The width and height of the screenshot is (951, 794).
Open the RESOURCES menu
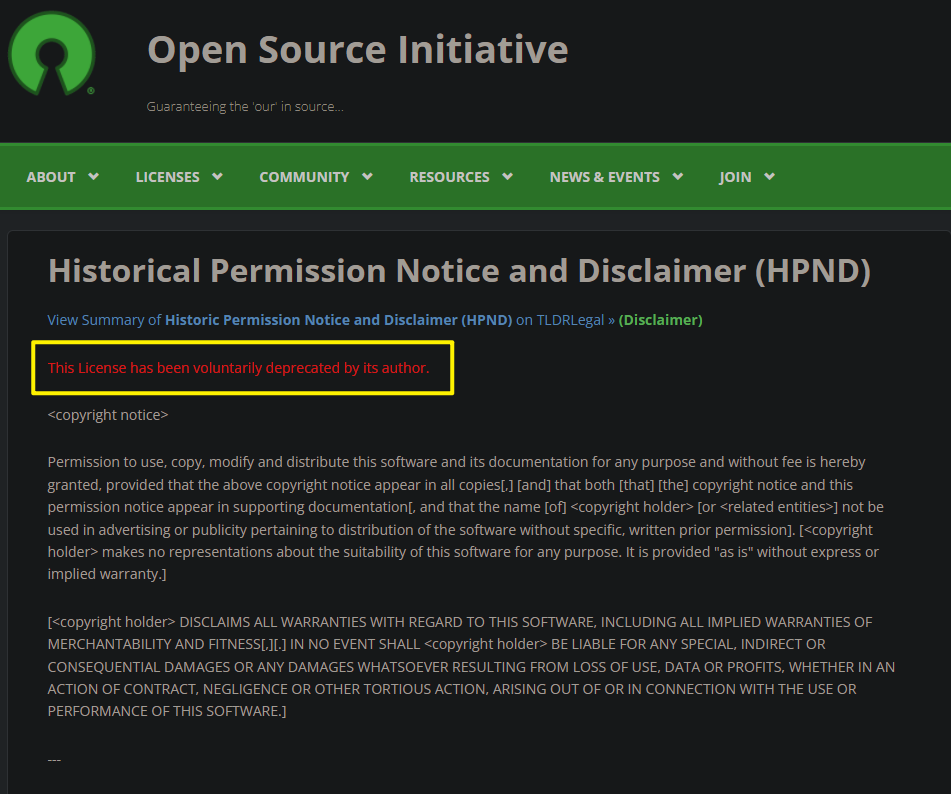(x=449, y=176)
